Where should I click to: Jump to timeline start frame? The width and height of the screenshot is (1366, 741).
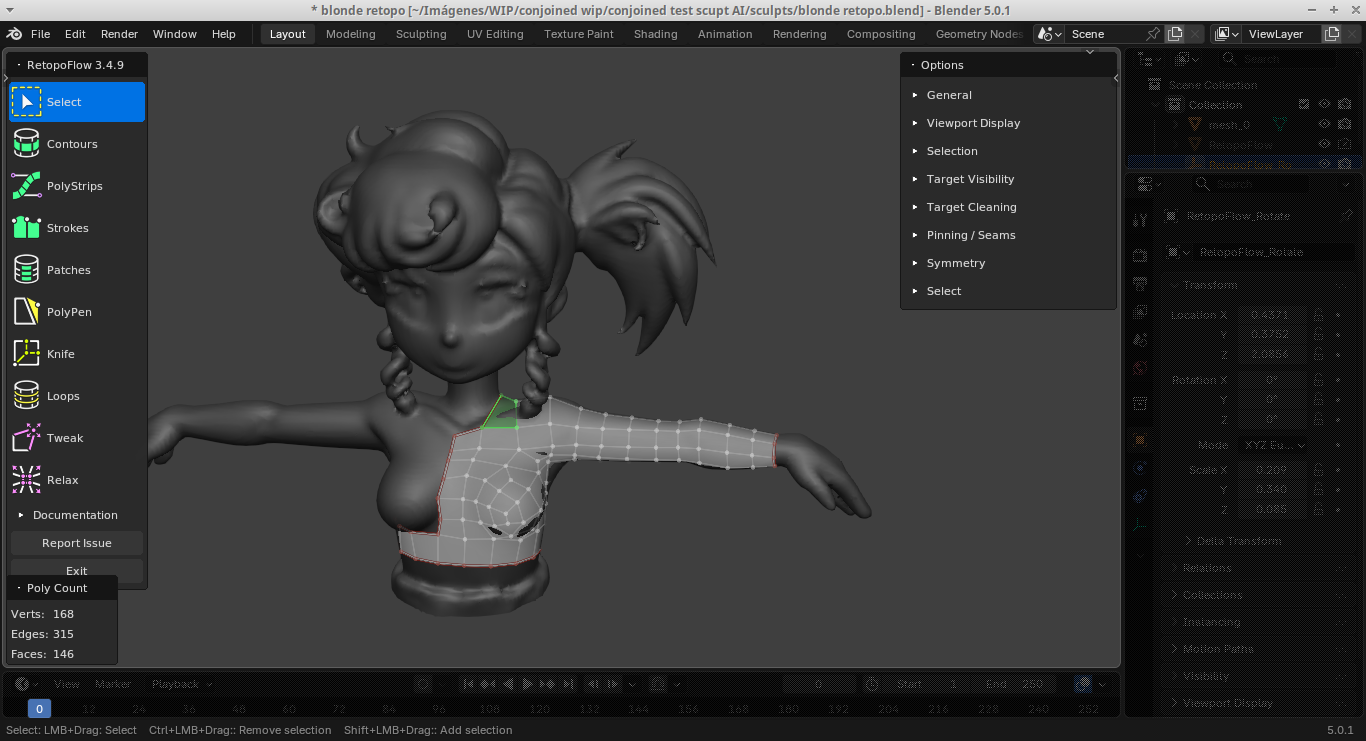click(x=468, y=684)
